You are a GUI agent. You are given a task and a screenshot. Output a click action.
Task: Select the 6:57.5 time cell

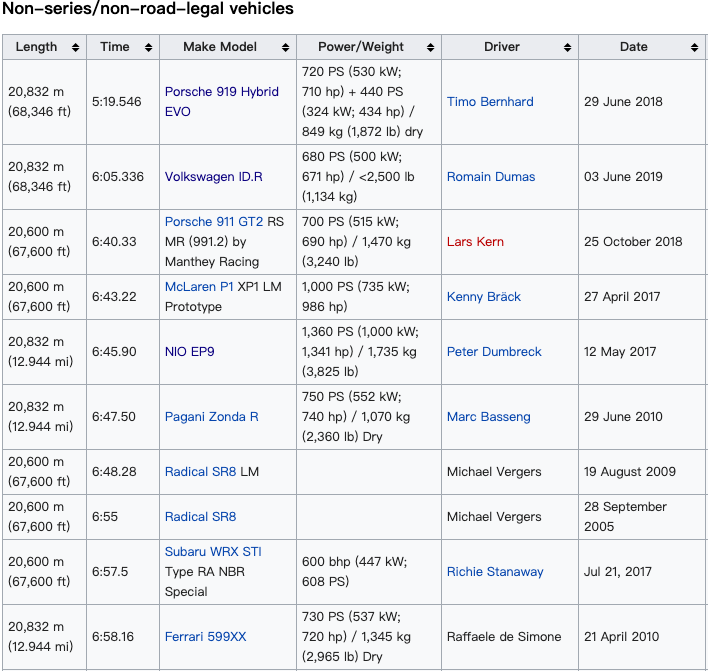(x=123, y=572)
